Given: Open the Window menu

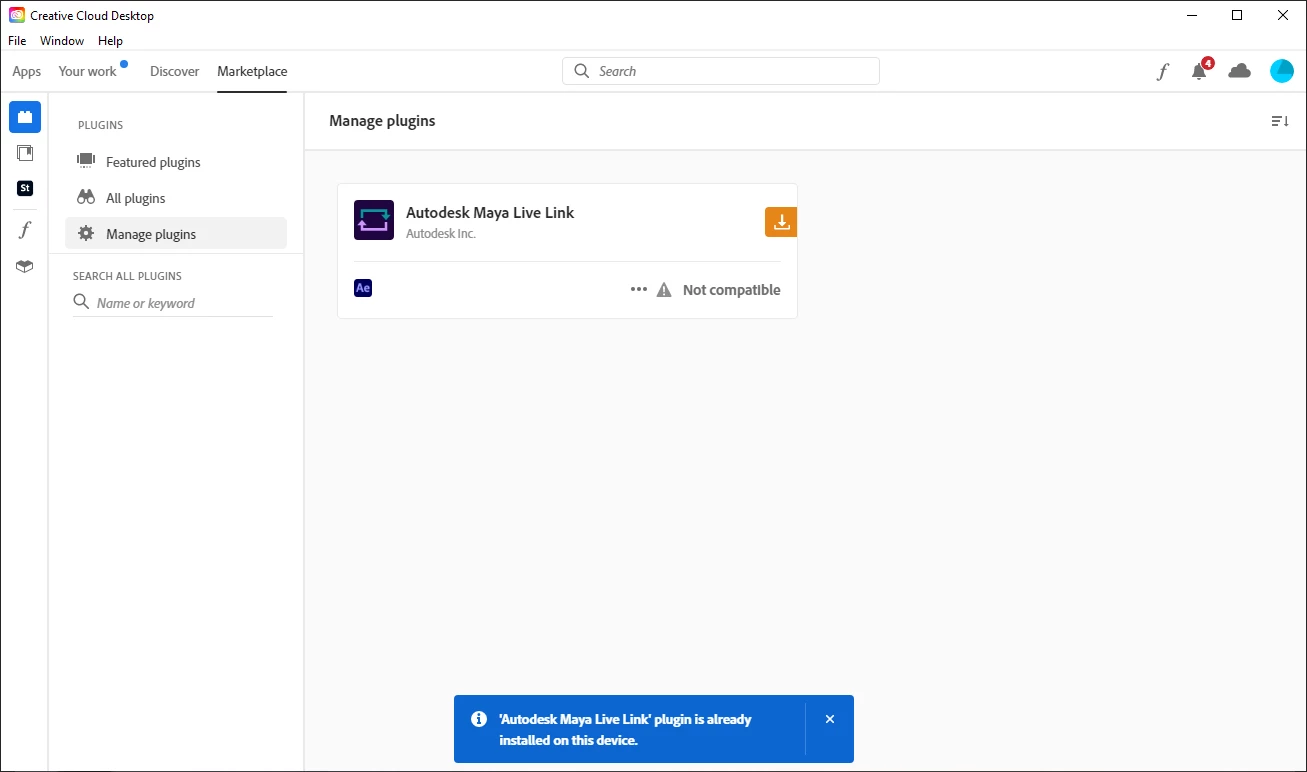Looking at the screenshot, I should (62, 41).
